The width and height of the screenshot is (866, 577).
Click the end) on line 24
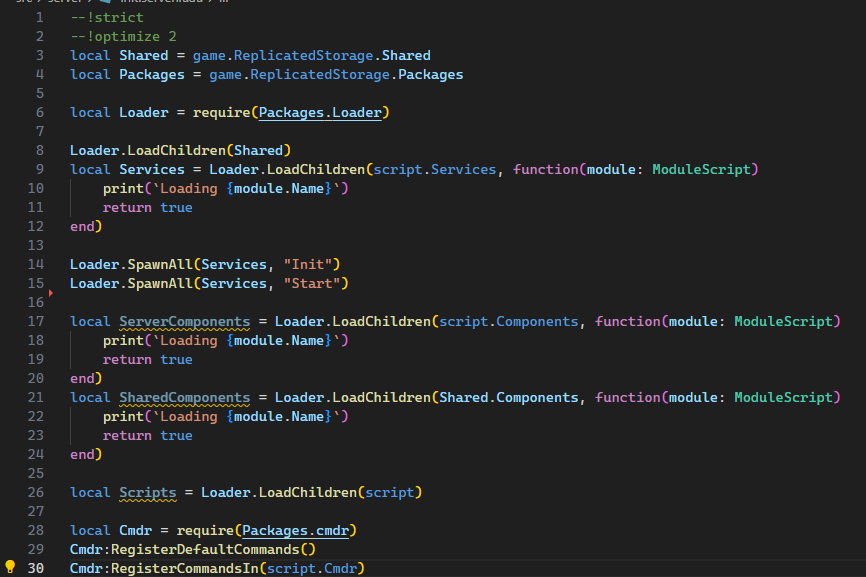coord(86,454)
